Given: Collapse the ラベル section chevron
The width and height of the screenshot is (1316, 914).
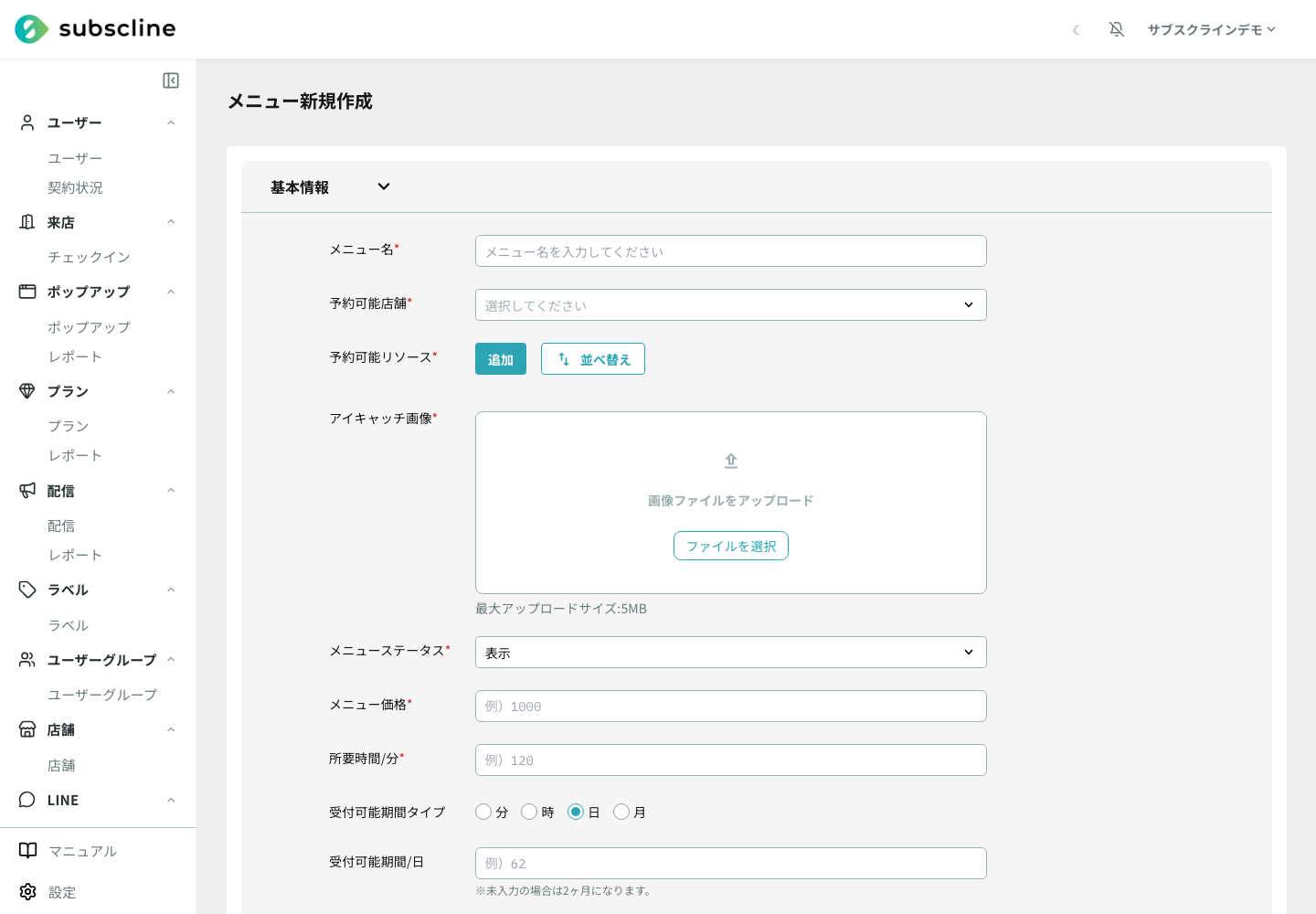Looking at the screenshot, I should point(171,590).
